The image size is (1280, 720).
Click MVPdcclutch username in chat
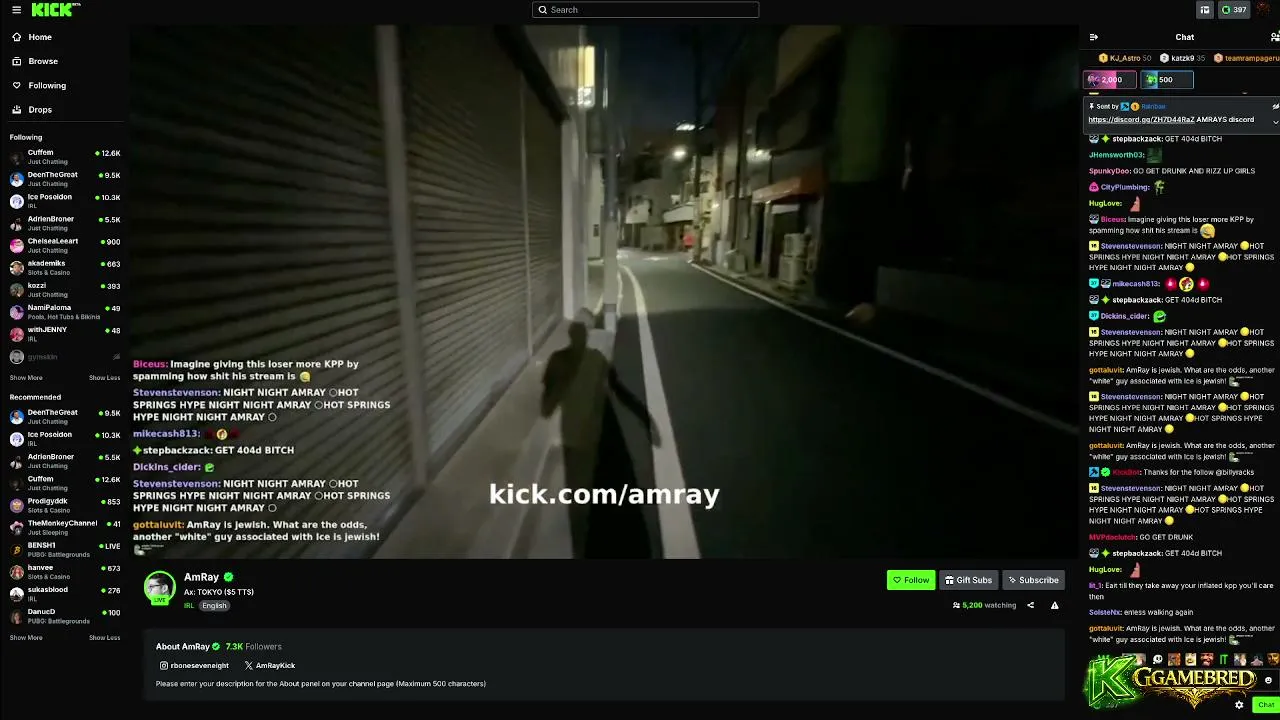coord(1112,537)
